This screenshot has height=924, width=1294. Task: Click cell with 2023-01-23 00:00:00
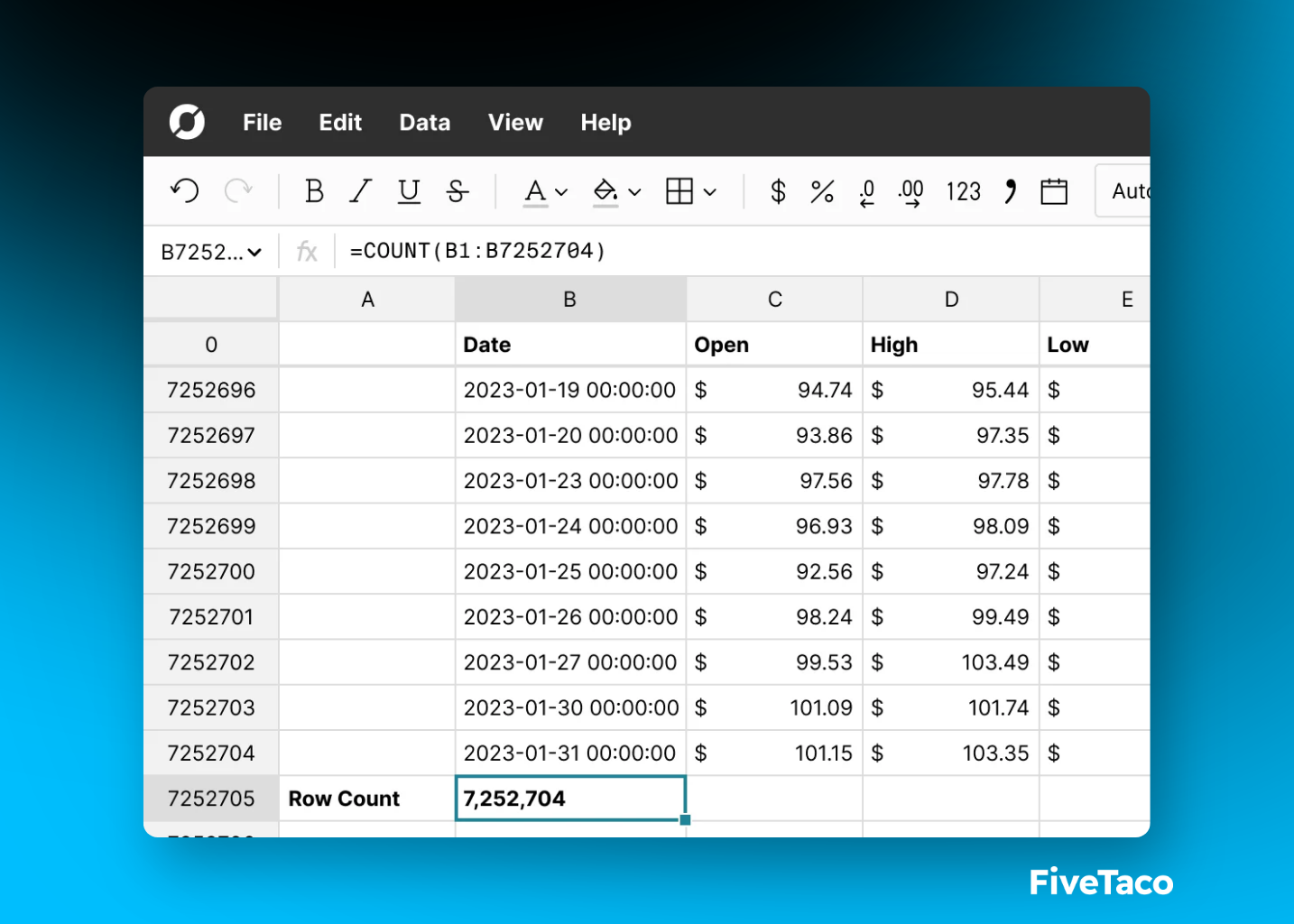(570, 481)
